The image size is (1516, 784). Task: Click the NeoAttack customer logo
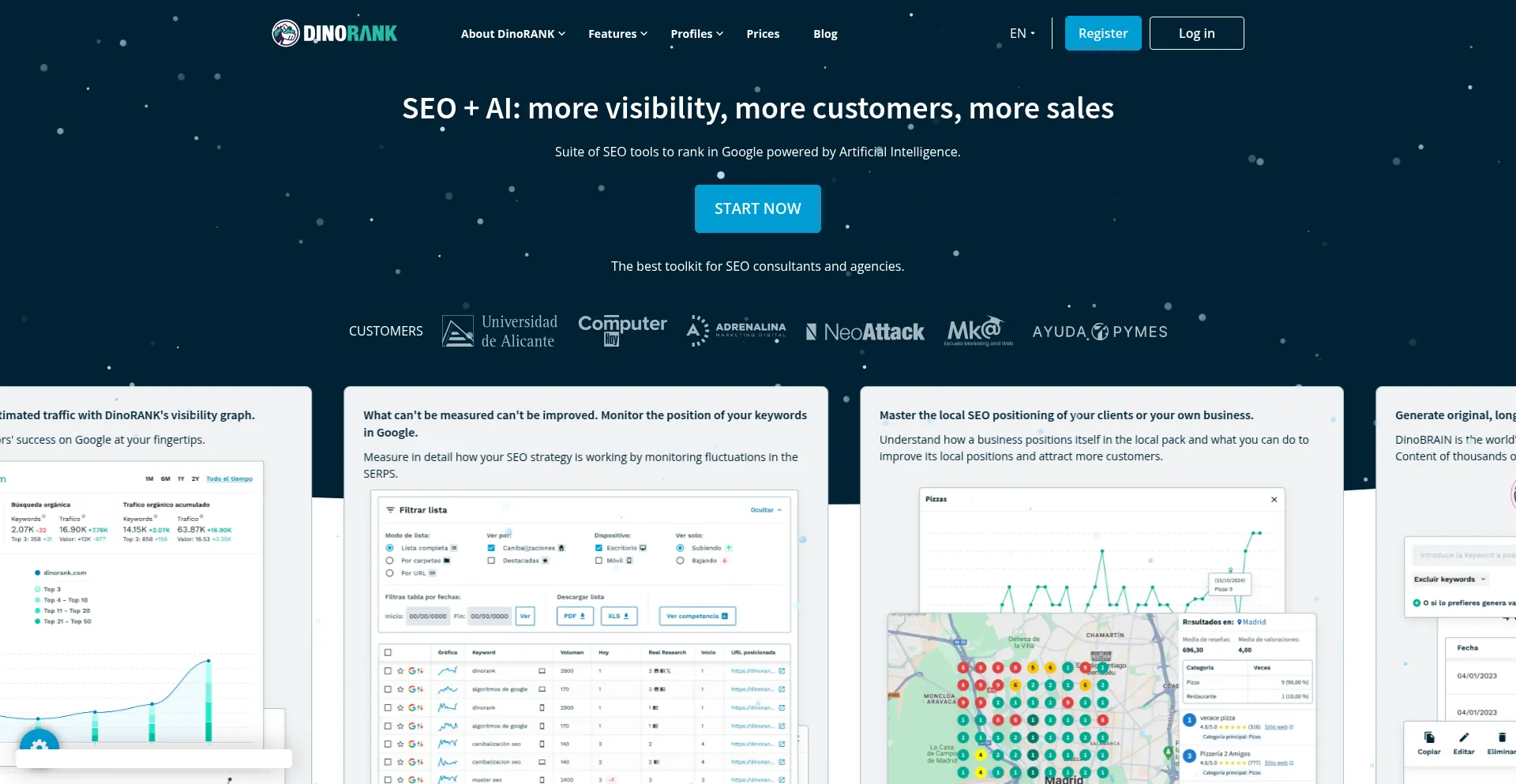[865, 332]
